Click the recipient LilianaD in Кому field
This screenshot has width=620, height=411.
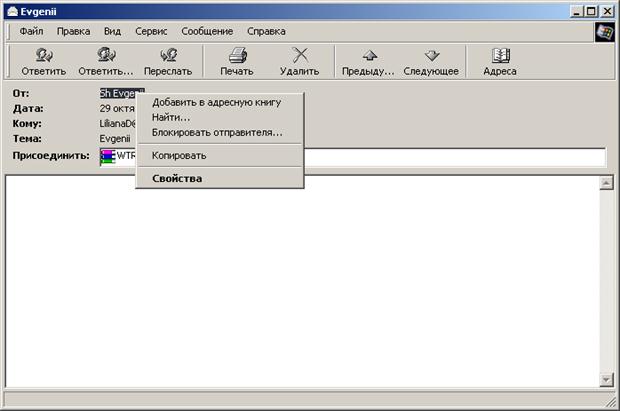point(117,123)
